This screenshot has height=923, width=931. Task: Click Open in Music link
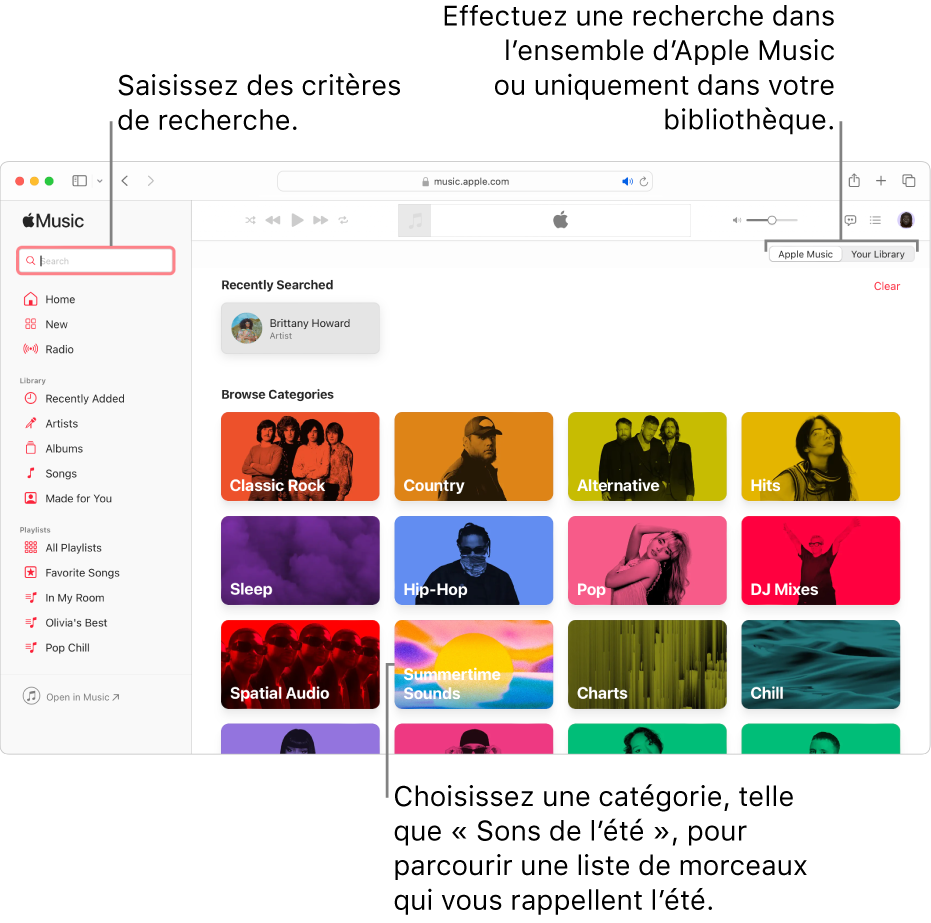(x=72, y=696)
